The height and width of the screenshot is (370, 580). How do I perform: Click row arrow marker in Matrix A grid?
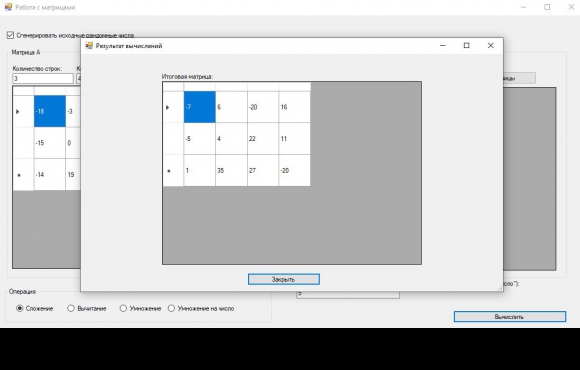(17, 111)
